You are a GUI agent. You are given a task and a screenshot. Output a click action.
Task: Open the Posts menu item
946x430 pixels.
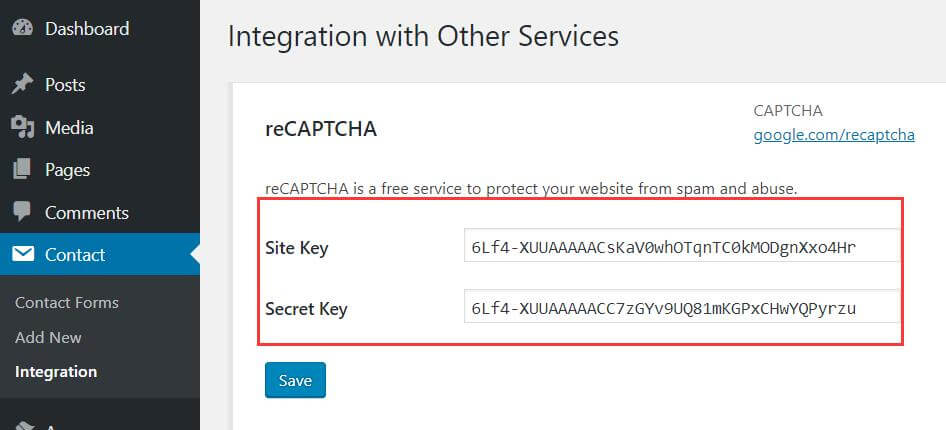coord(65,85)
